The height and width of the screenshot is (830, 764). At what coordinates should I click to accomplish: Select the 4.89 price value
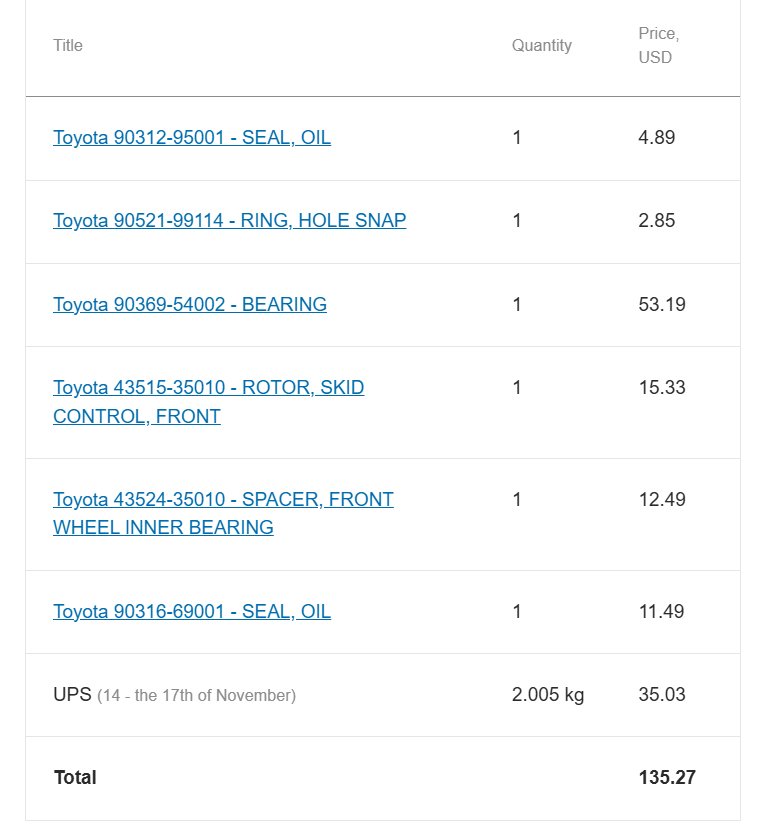[657, 138]
